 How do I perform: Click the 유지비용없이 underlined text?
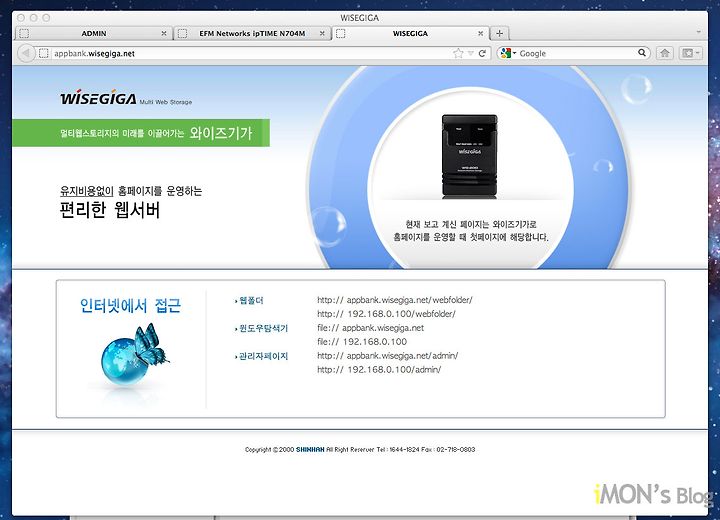(x=87, y=191)
